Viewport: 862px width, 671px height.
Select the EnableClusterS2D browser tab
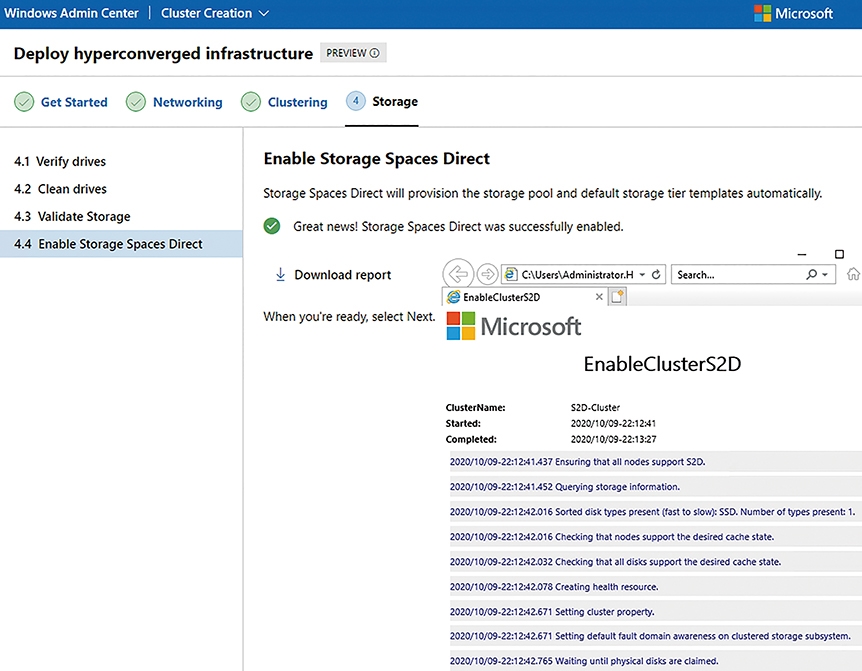[523, 297]
